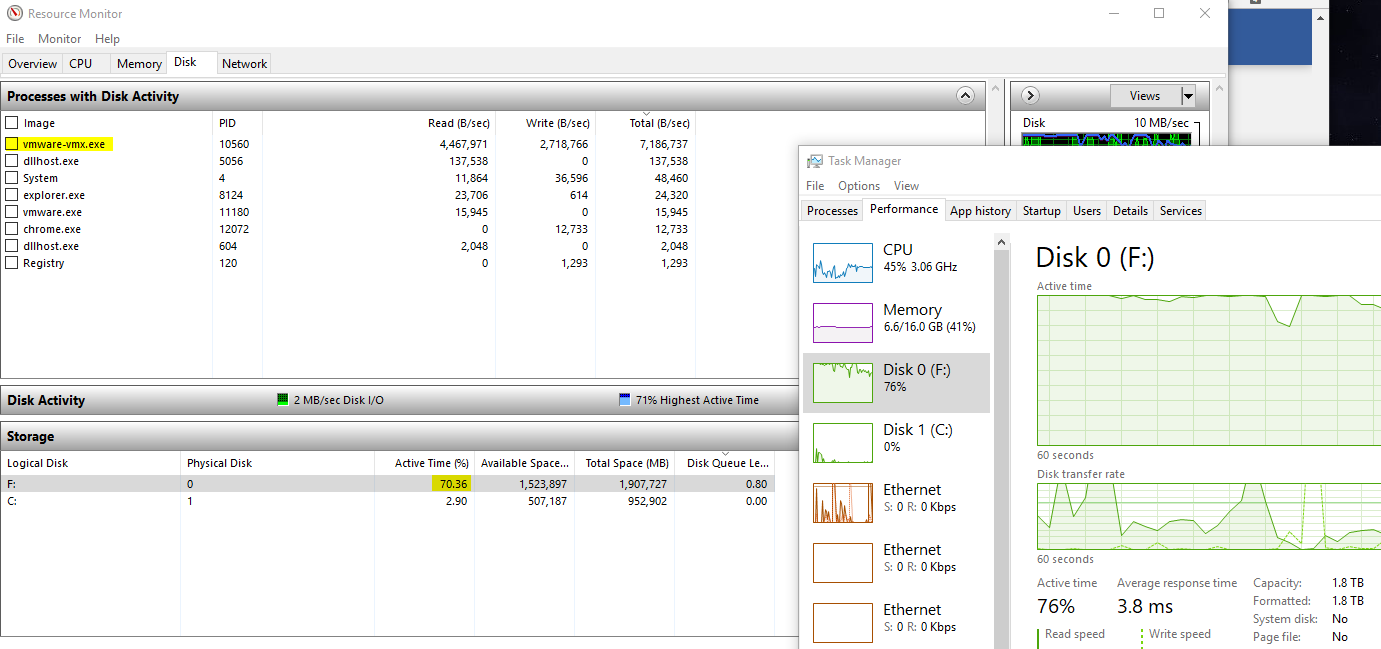The width and height of the screenshot is (1381, 649).
Task: Sort by Read (B/sec) column header
Action: point(379,123)
